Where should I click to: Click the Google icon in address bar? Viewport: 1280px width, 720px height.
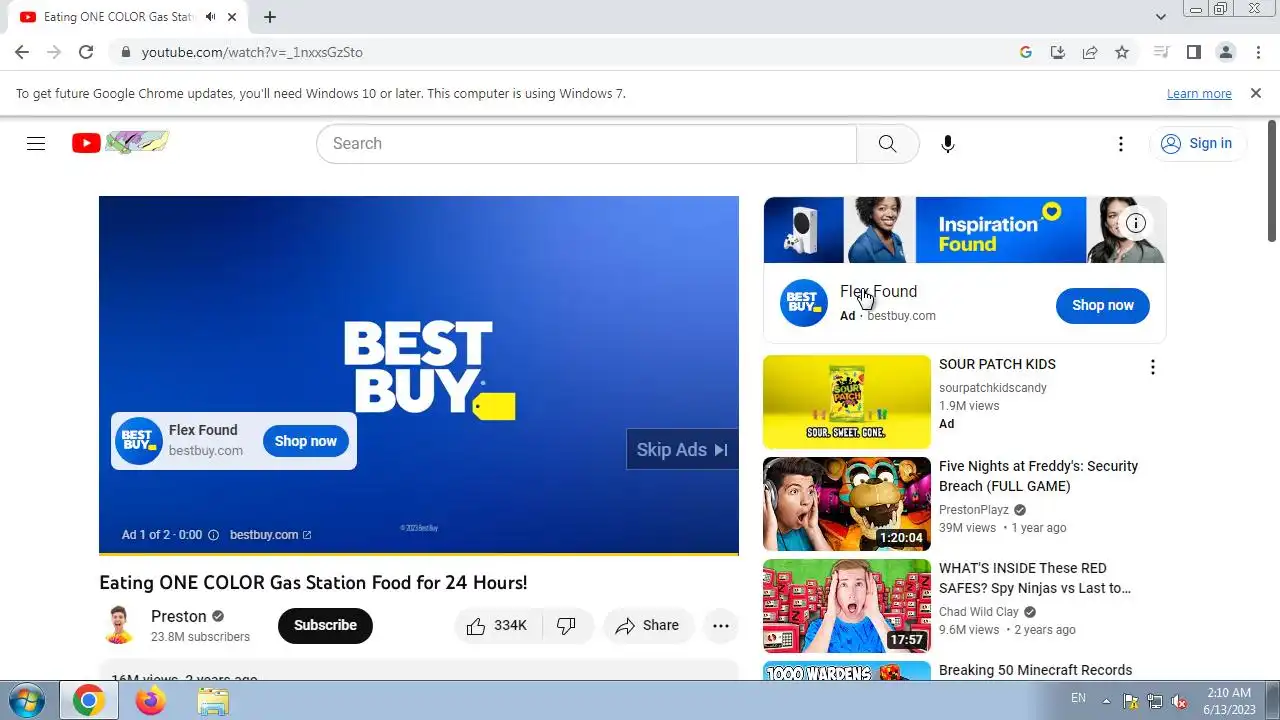tap(1026, 52)
